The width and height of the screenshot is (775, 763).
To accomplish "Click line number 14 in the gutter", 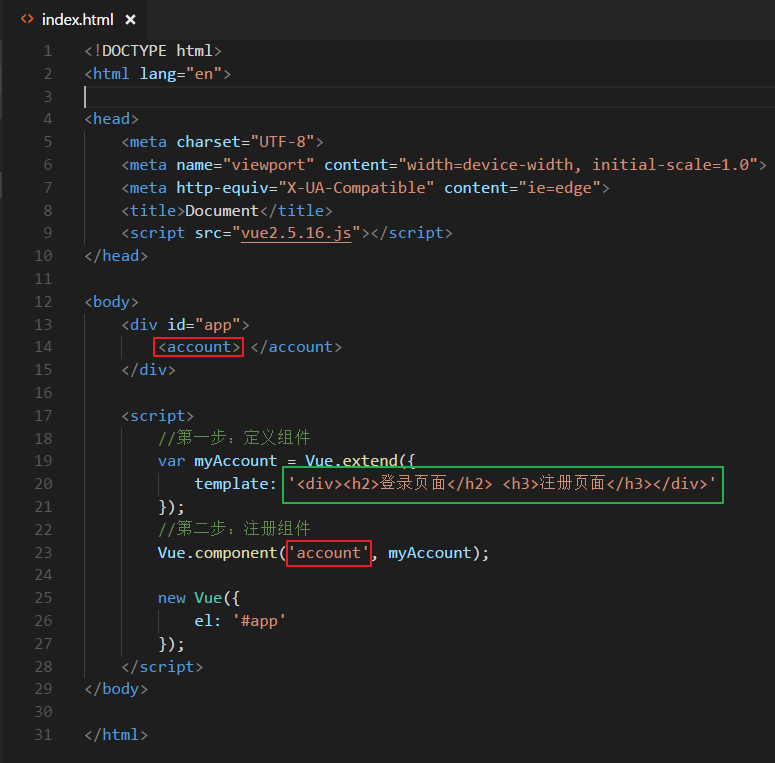I will pyautogui.click(x=43, y=347).
